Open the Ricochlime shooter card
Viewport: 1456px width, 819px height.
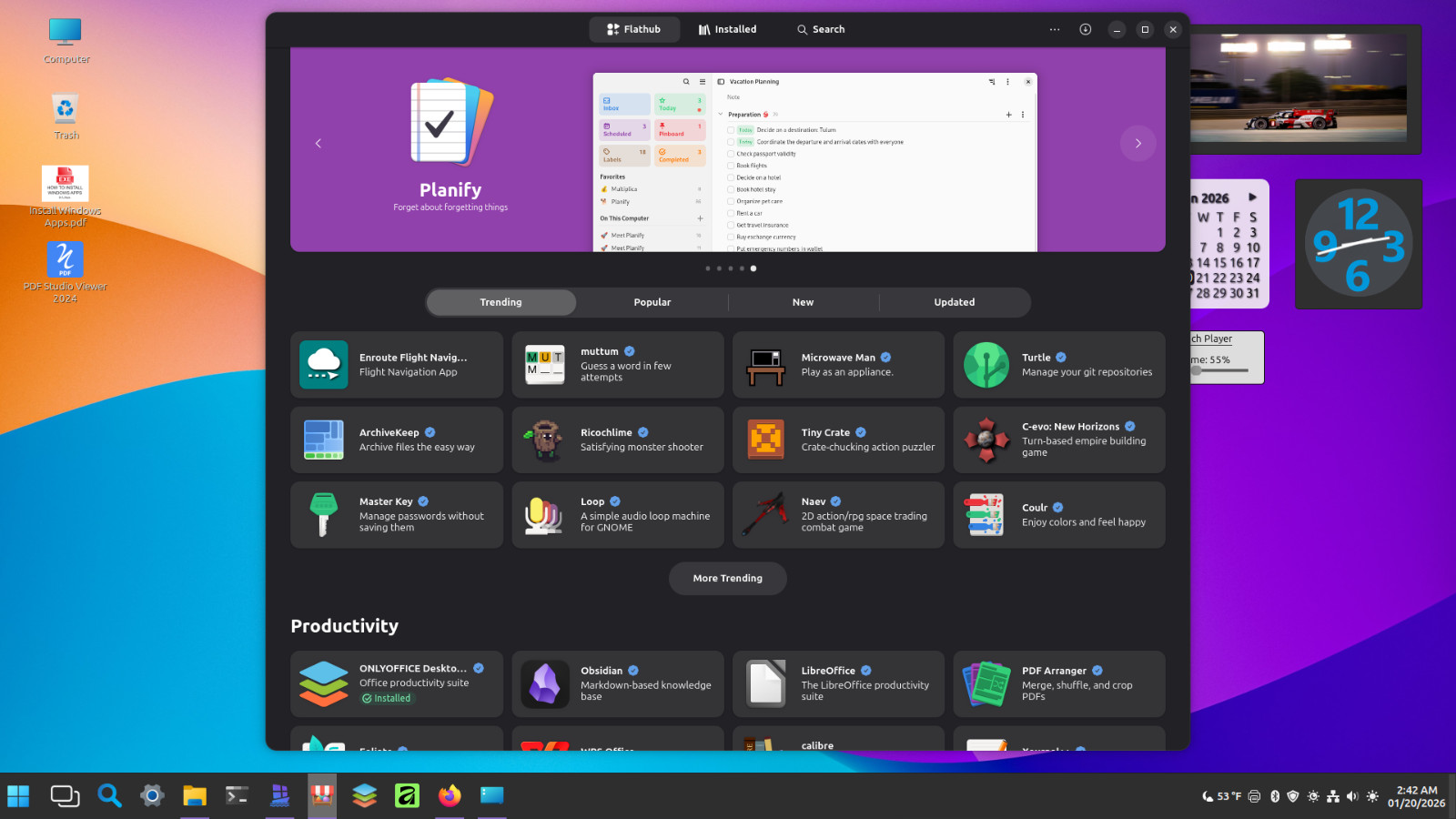pyautogui.click(x=617, y=440)
